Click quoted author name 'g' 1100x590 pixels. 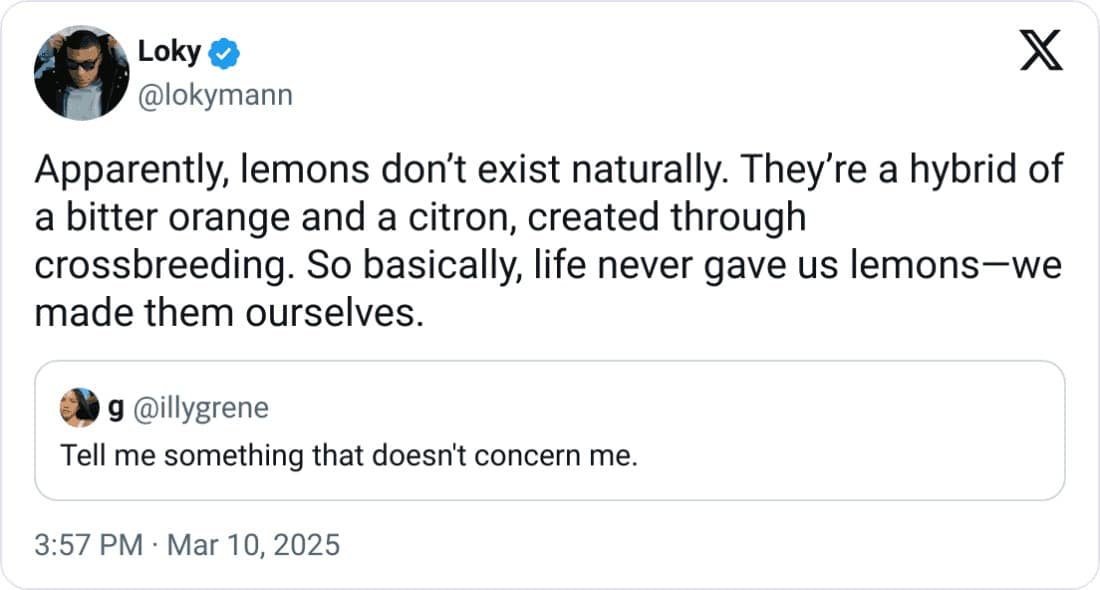pyautogui.click(x=115, y=409)
